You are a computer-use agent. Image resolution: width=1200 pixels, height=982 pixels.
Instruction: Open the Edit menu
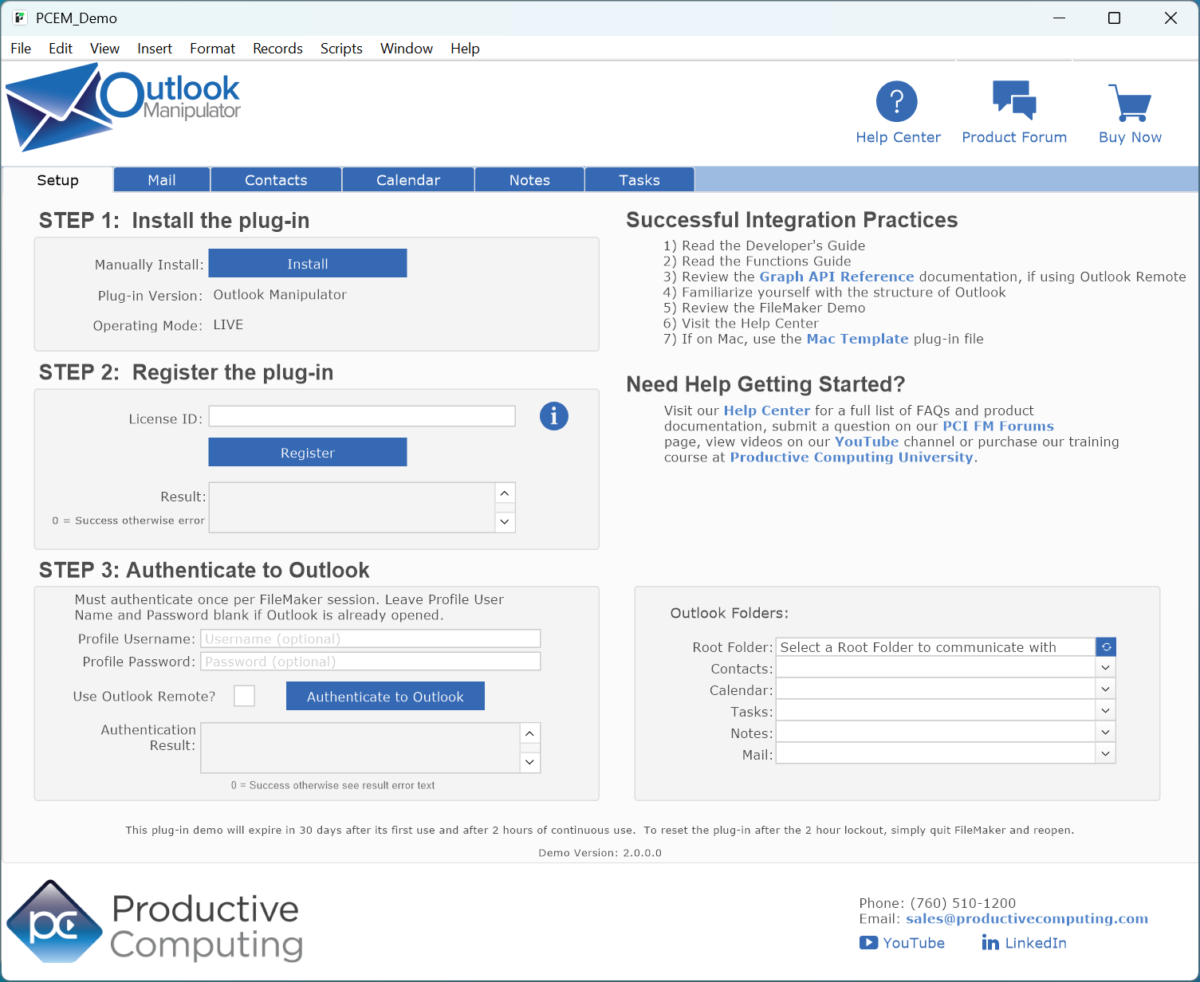(x=61, y=48)
